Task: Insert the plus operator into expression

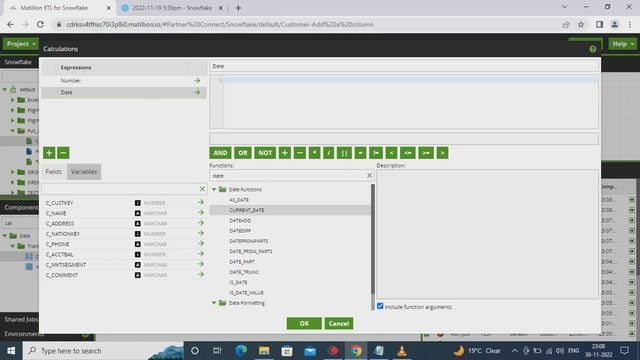Action: point(284,153)
